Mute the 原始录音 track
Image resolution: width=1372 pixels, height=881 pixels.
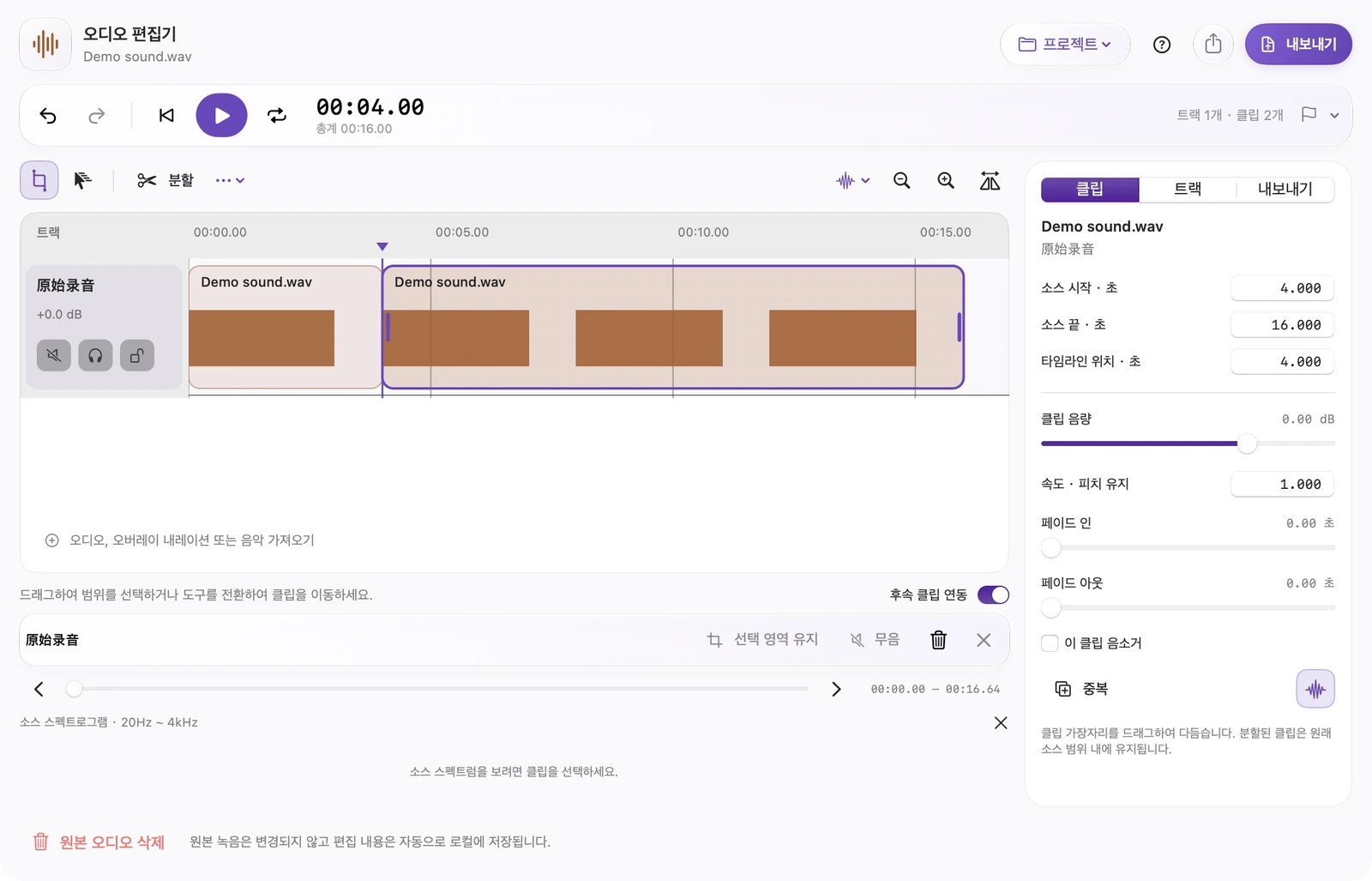tap(54, 355)
